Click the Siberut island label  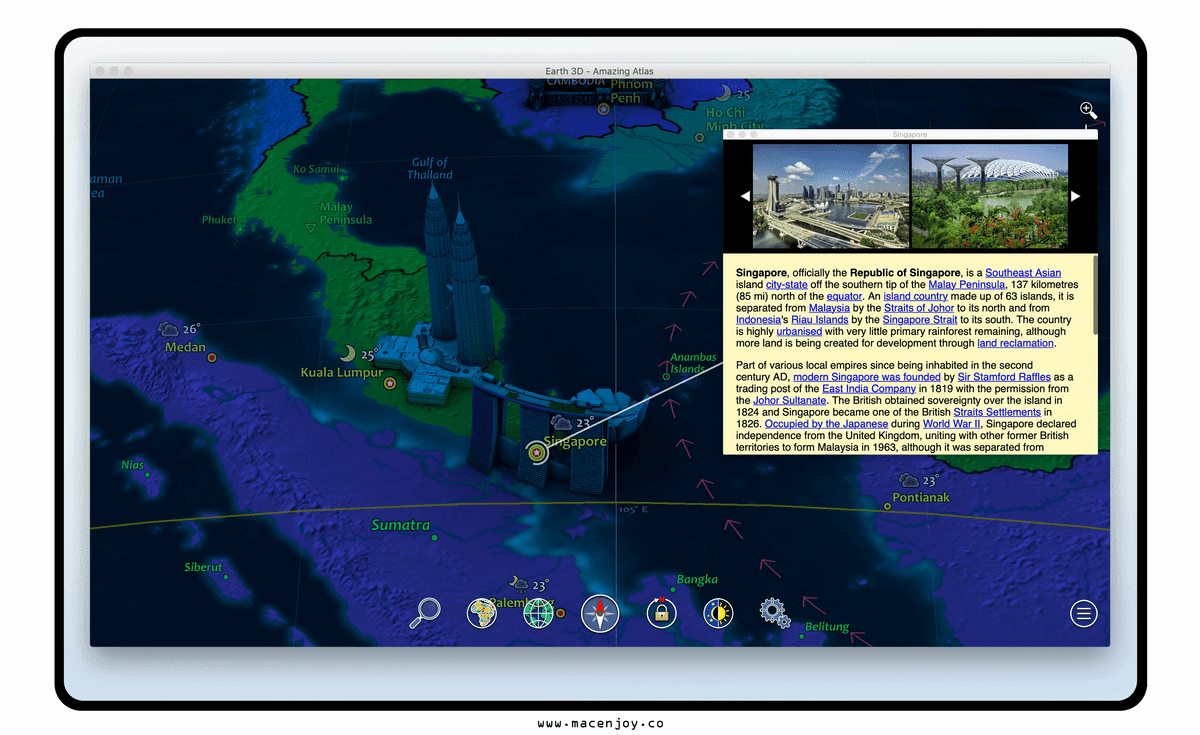[x=203, y=567]
